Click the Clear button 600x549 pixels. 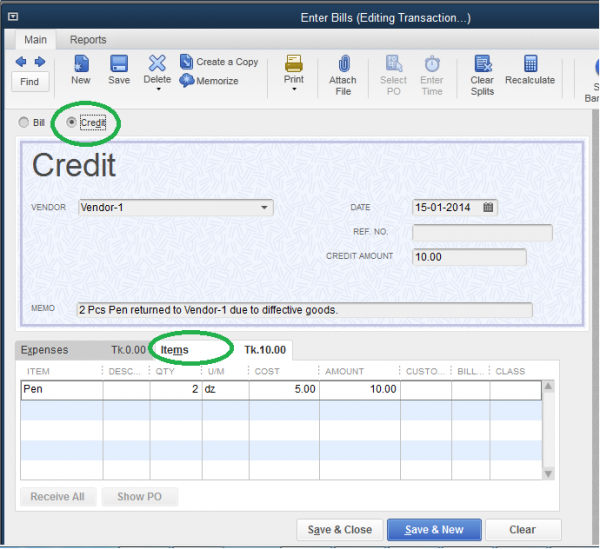click(x=523, y=529)
